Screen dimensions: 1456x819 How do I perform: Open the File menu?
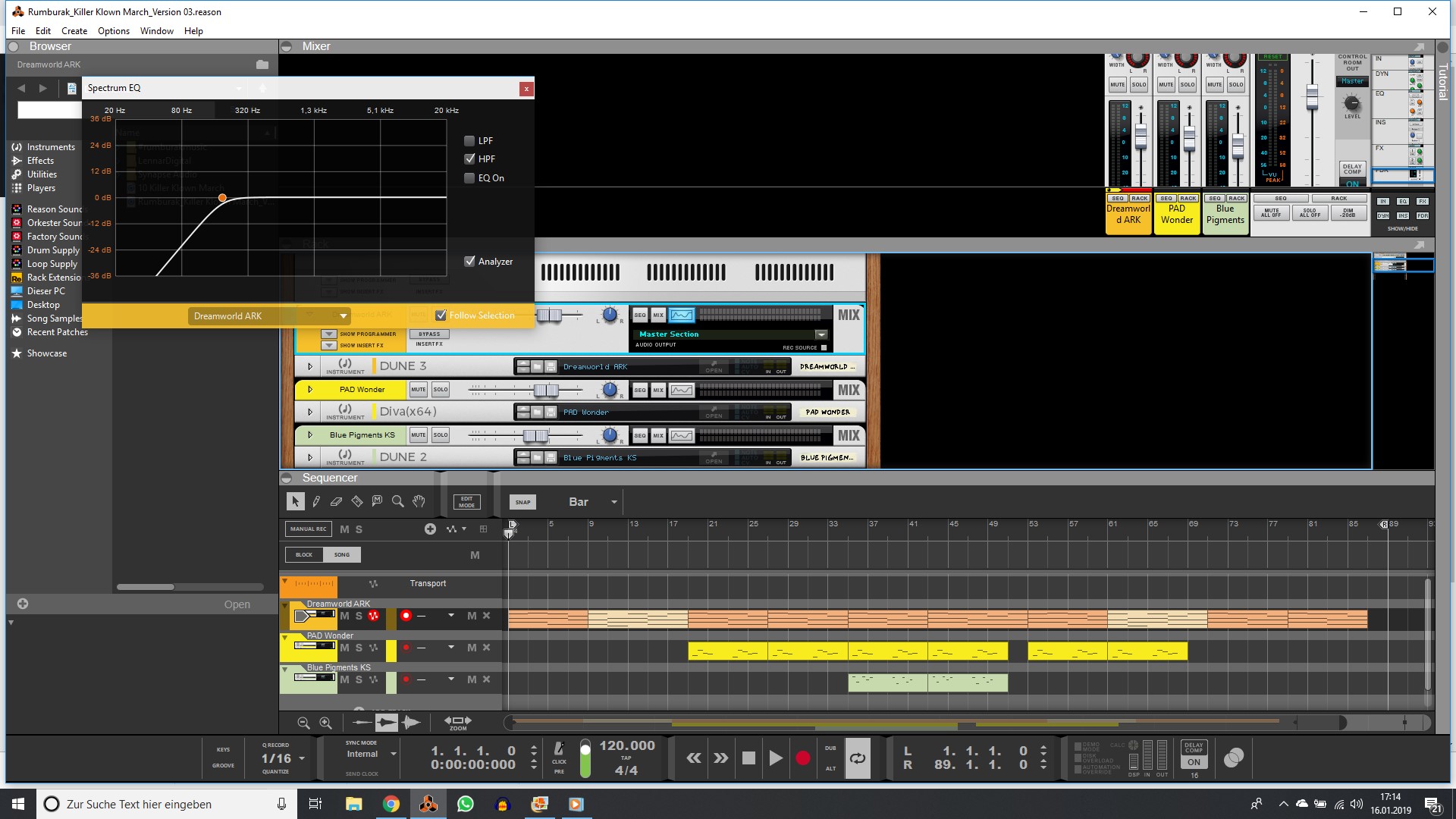tap(18, 31)
